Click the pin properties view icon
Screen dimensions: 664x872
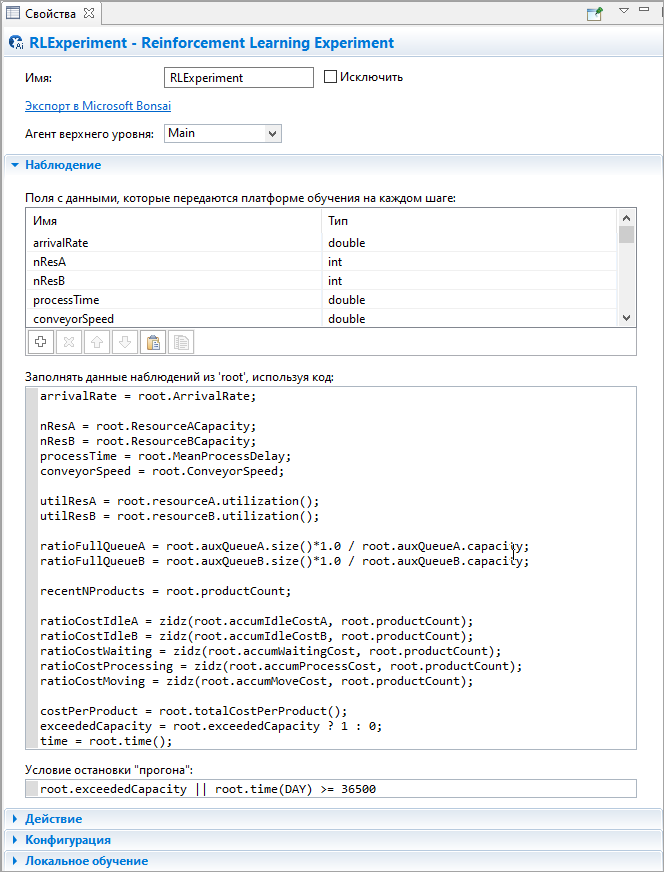pos(595,13)
